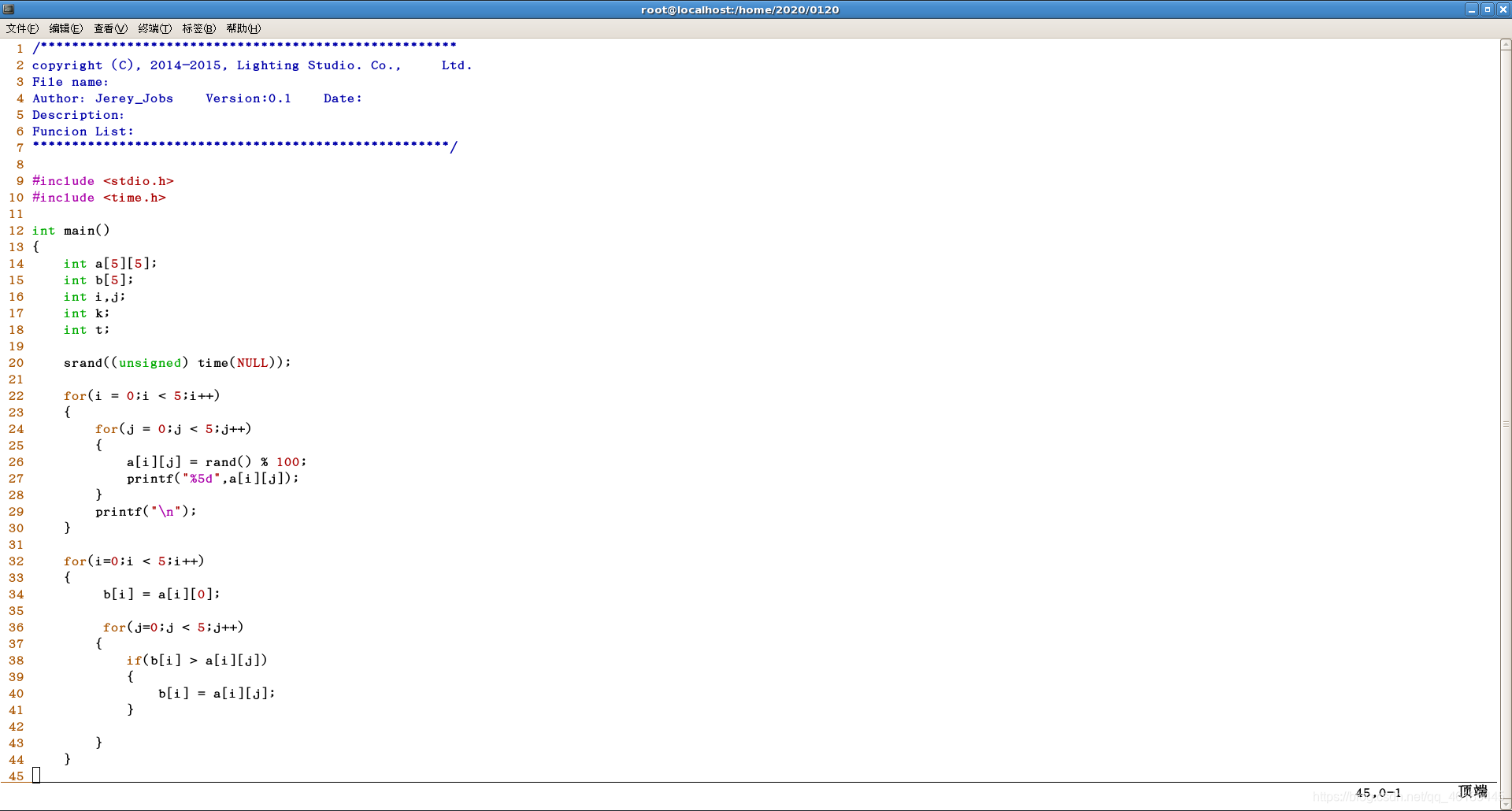Click the 'Funcion List:' comment line

(x=83, y=131)
